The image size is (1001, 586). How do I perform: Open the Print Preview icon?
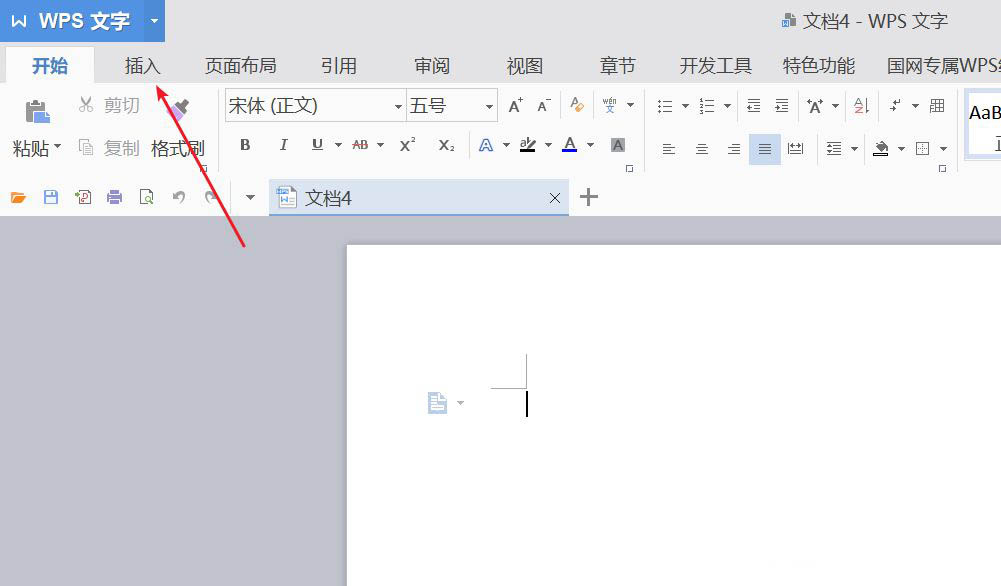tap(146, 196)
